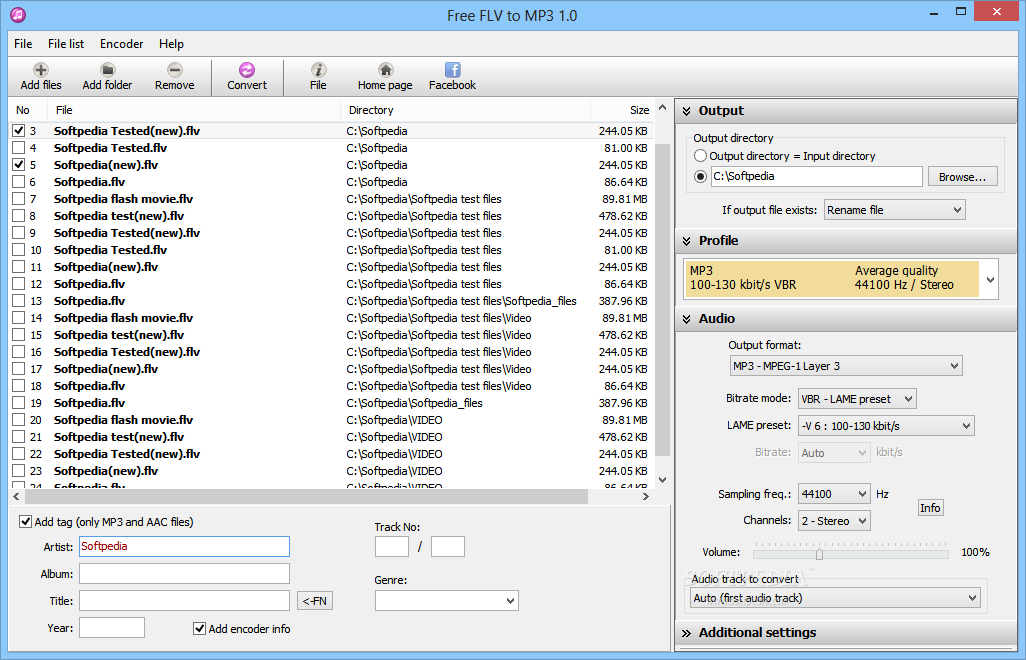Toggle Add encoder info checkbox

pyautogui.click(x=200, y=629)
